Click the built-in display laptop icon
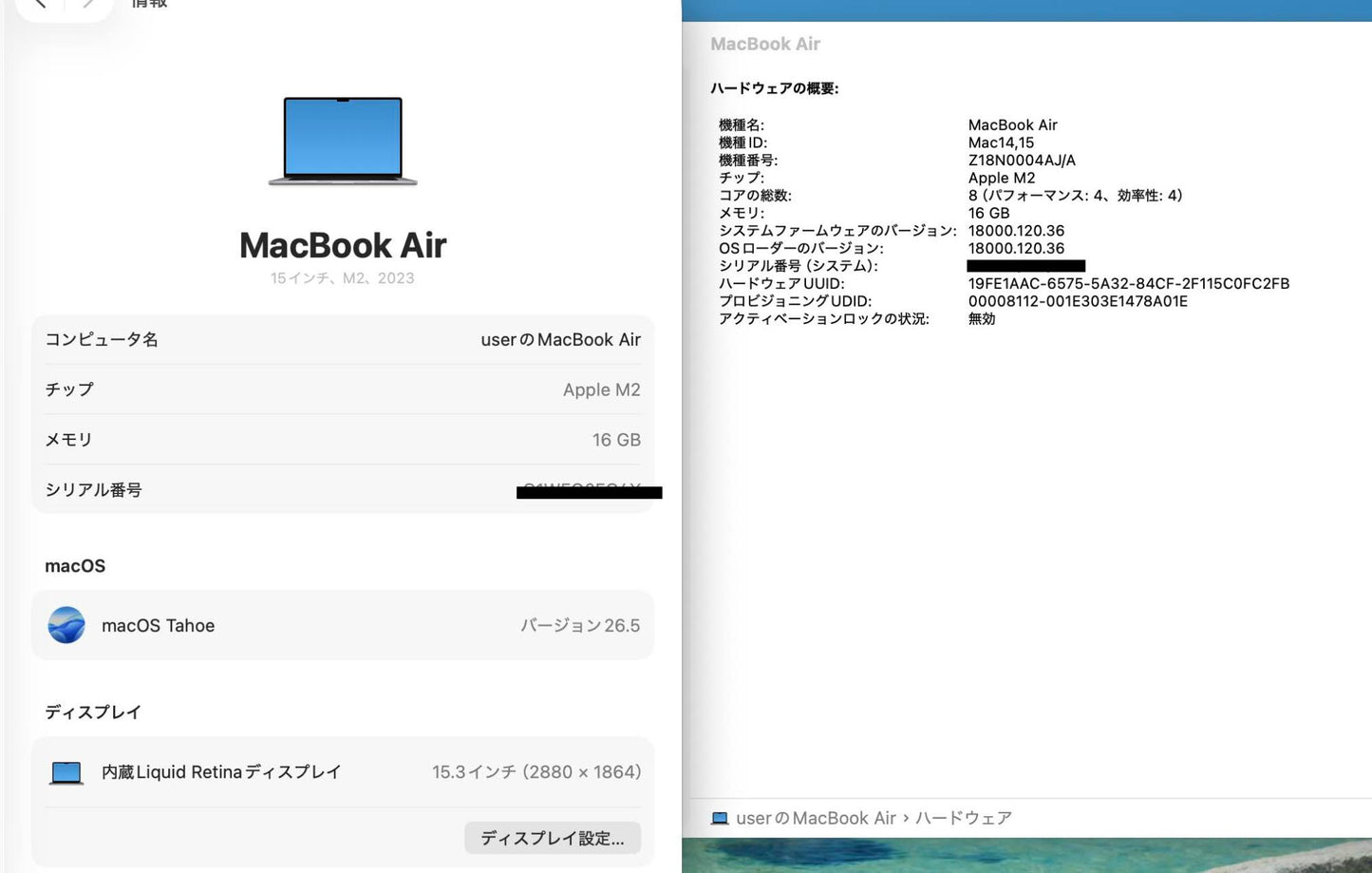1372x873 pixels. (66, 772)
